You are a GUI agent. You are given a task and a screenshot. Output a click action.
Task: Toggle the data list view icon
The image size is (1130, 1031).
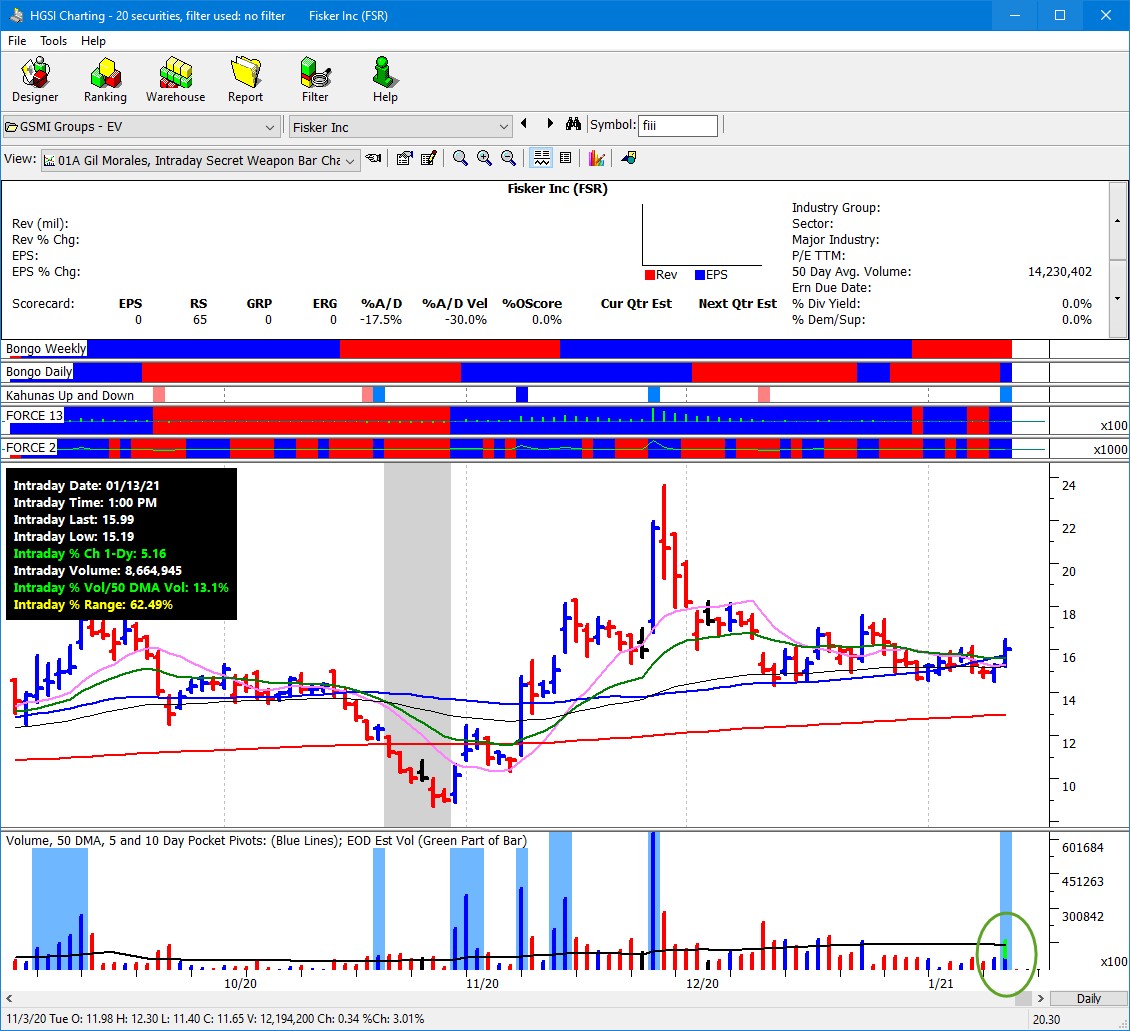click(566, 159)
